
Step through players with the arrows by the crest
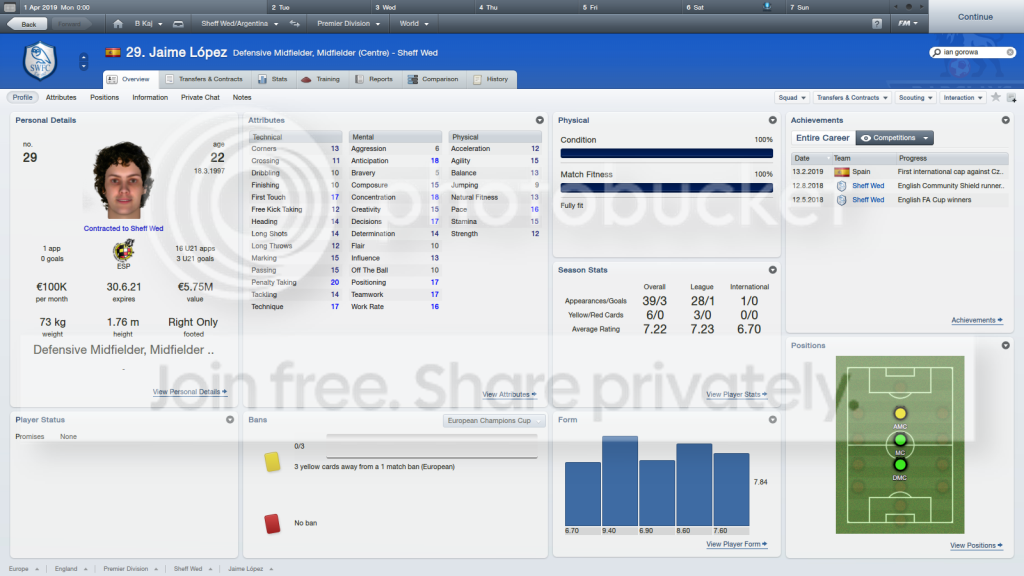(84, 62)
